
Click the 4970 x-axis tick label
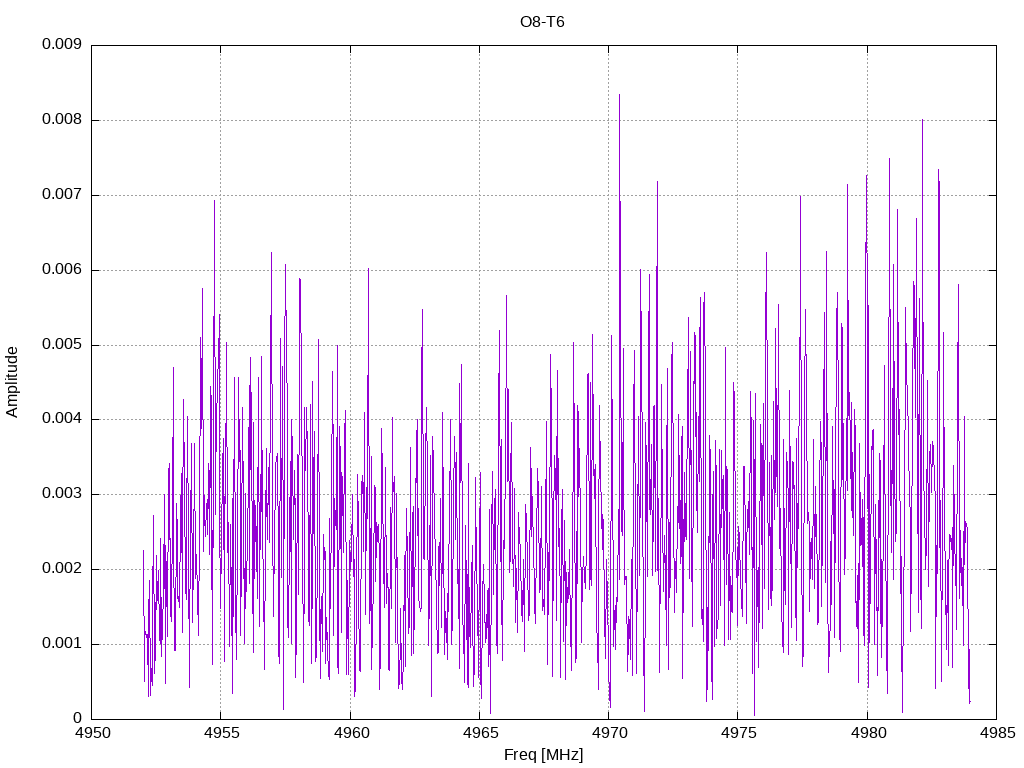(x=609, y=733)
